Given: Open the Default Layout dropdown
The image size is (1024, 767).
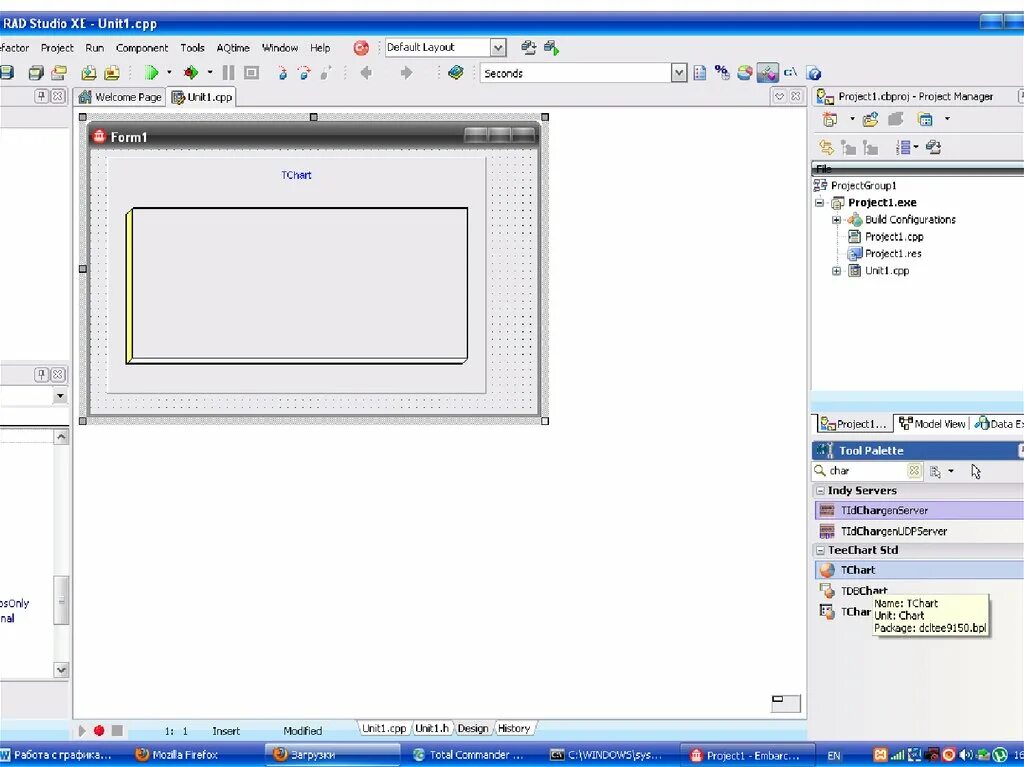Looking at the screenshot, I should (x=498, y=48).
